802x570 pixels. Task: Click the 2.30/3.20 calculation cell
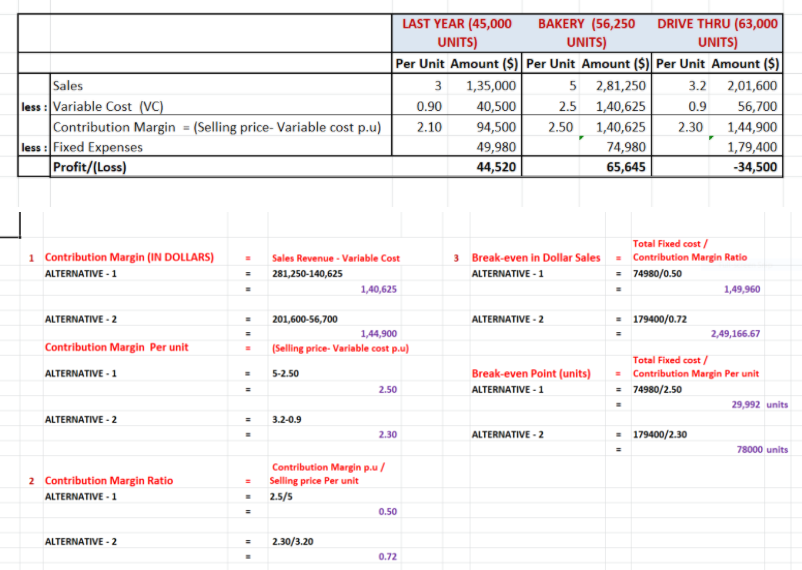[292, 541]
